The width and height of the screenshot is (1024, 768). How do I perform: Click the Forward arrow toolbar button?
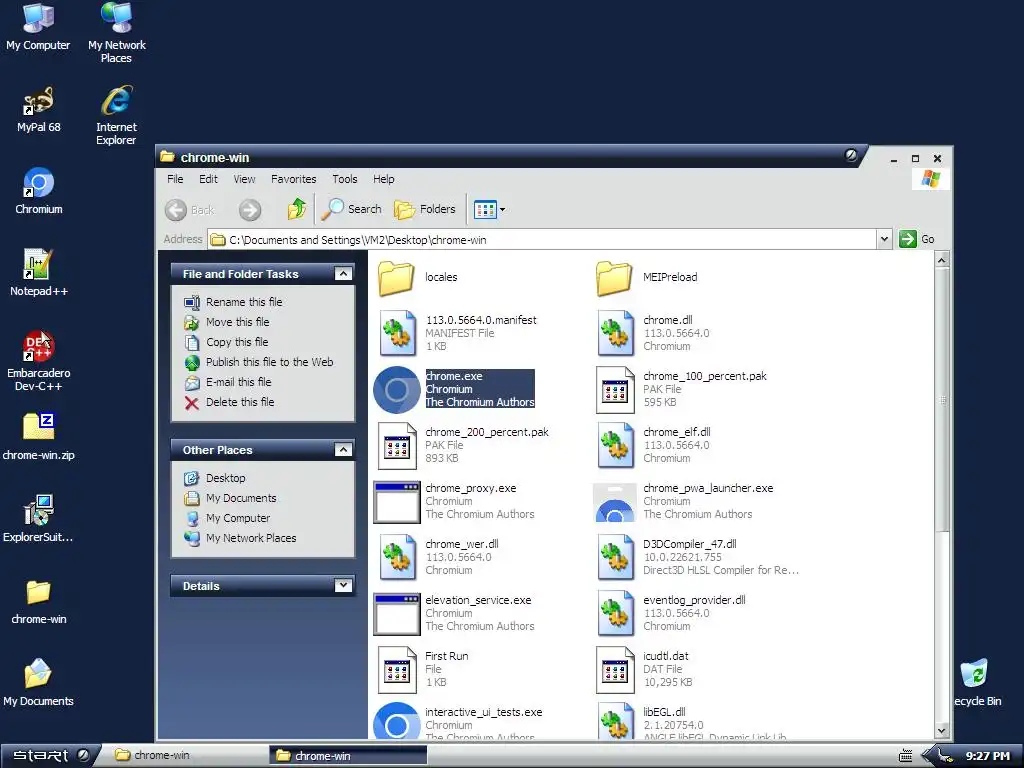249,210
